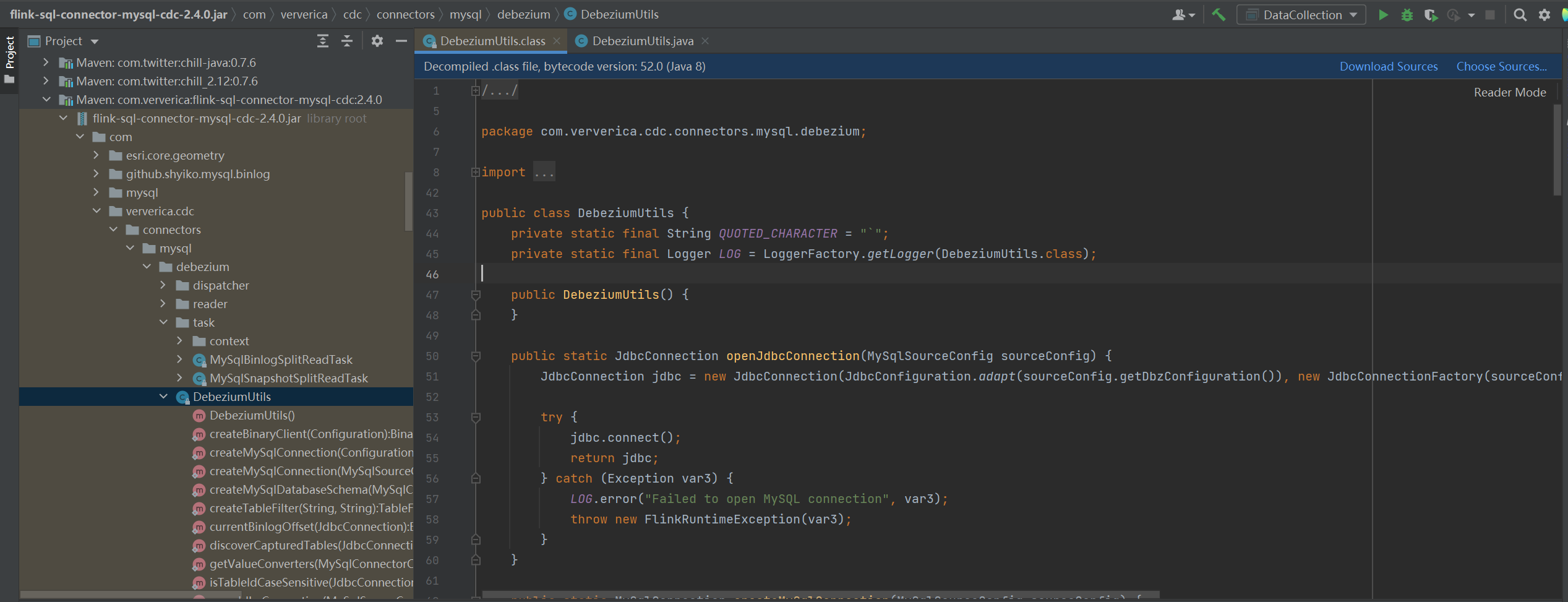Run with coverage shield icon
Image resolution: width=1568 pixels, height=602 pixels.
1431,15
